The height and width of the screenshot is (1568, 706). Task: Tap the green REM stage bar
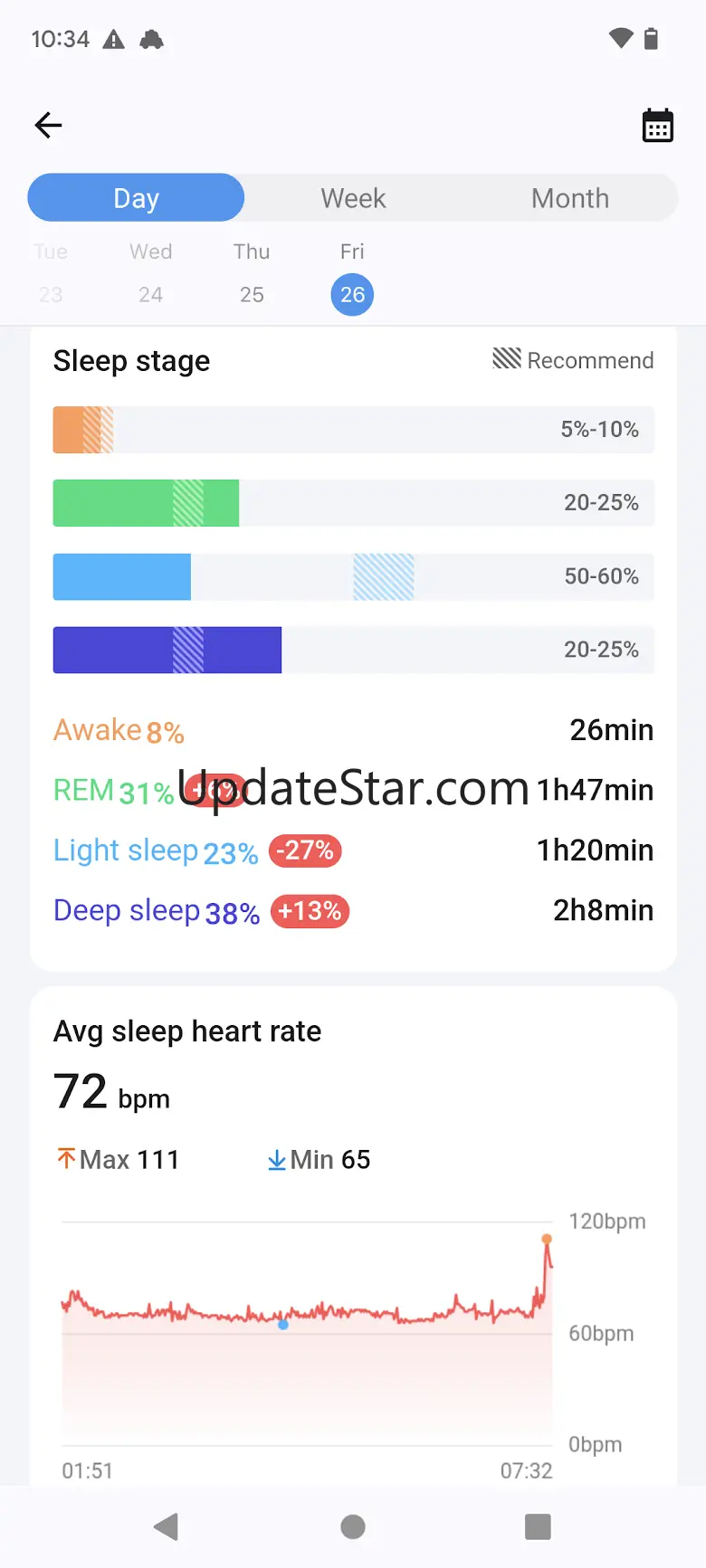point(146,503)
